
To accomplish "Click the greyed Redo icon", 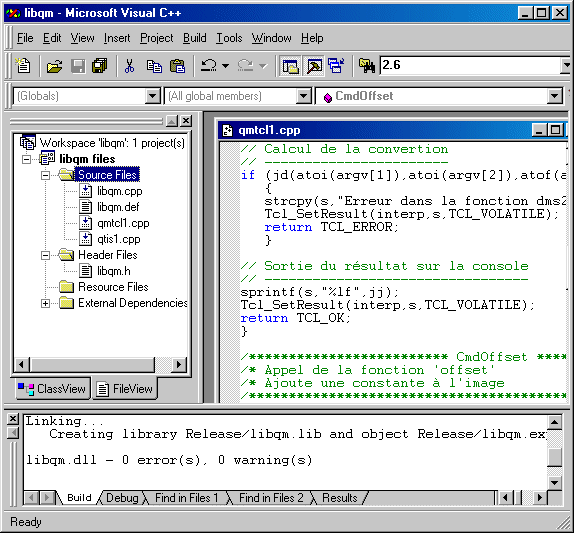I will (245, 66).
